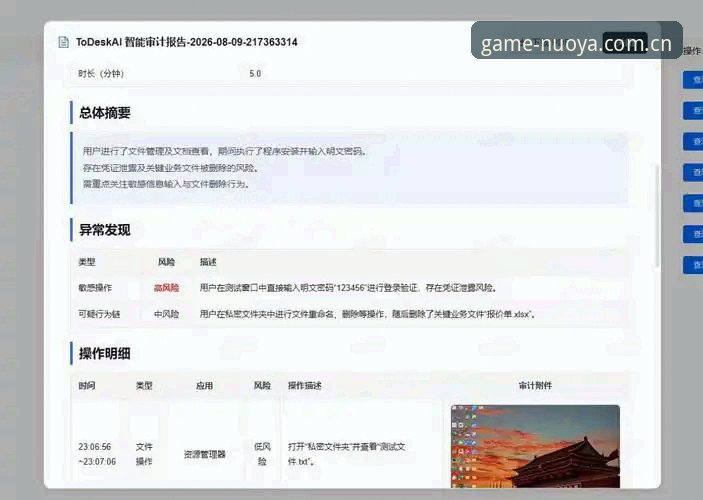Click the duration value "5.0"

pos(255,74)
